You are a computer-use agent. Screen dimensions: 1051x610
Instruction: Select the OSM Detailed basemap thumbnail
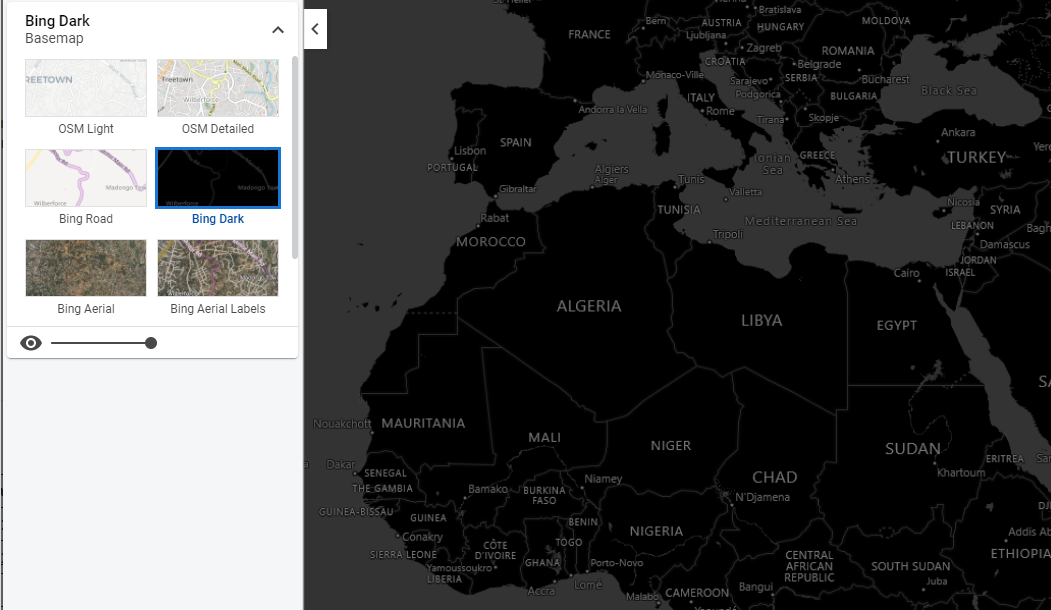coord(218,88)
